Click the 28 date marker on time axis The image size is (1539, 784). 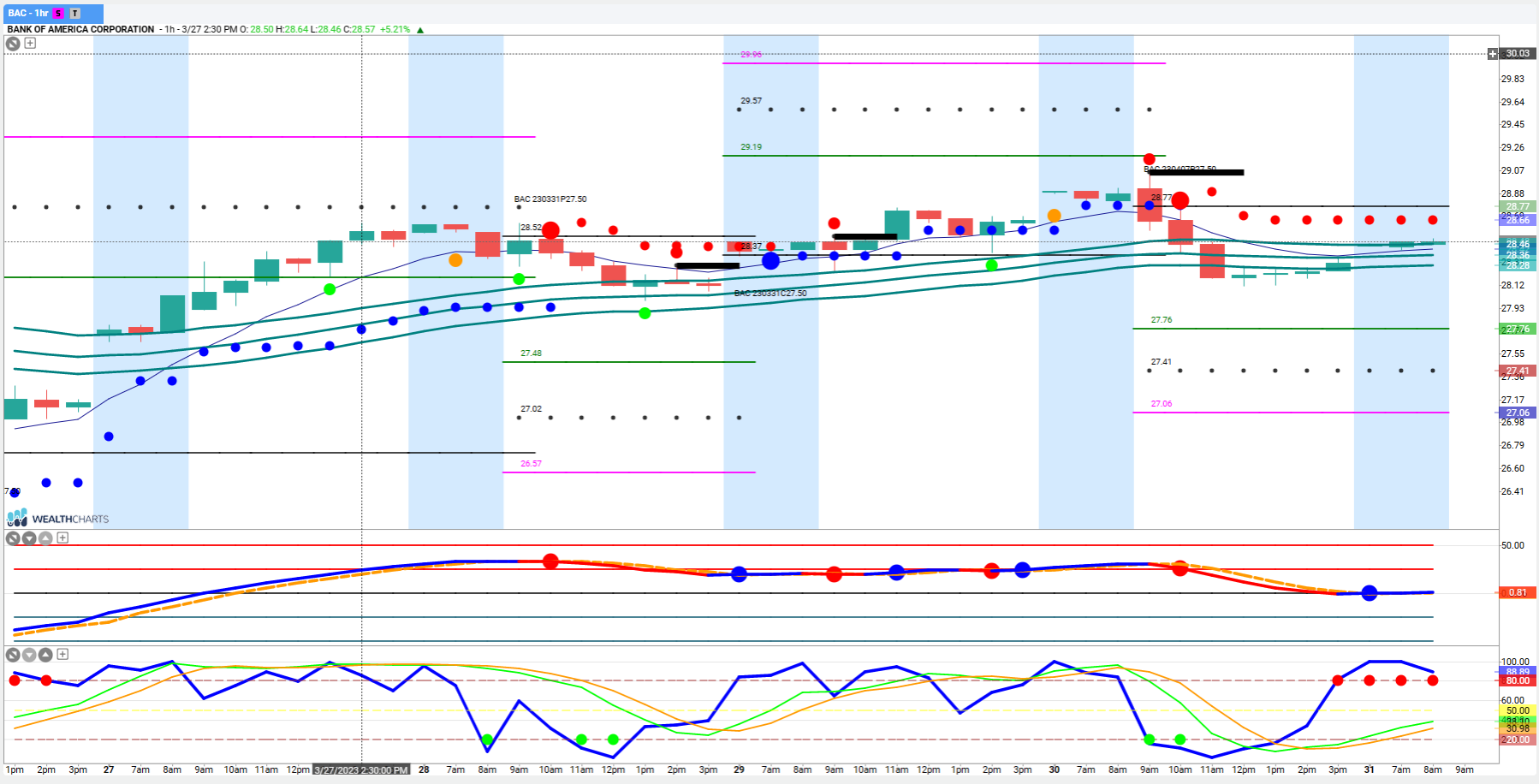tap(424, 769)
